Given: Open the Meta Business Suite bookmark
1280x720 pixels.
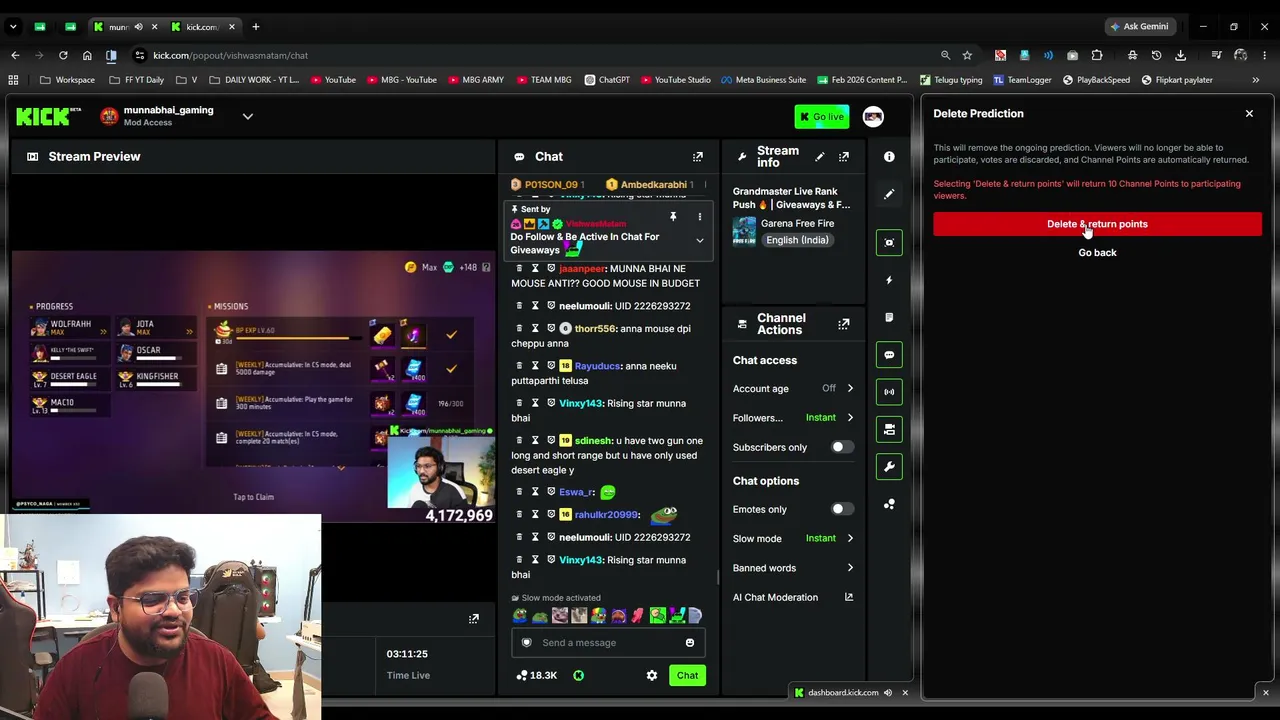Looking at the screenshot, I should (x=763, y=80).
